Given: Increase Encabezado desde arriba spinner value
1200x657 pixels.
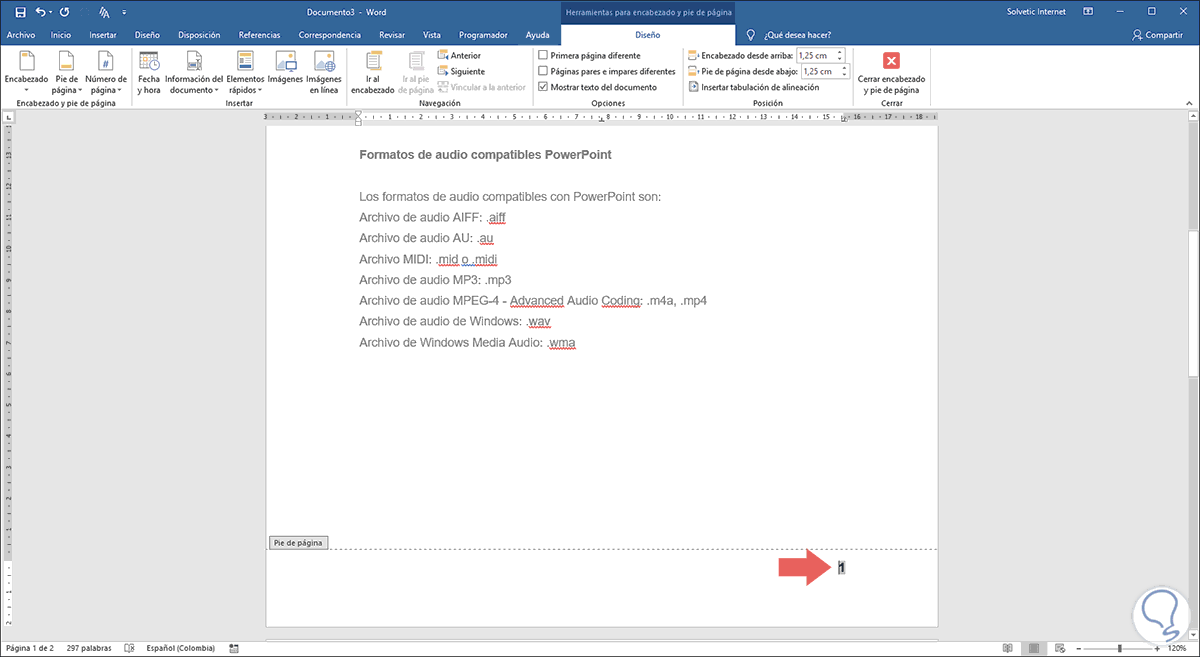Looking at the screenshot, I should (x=841, y=53).
